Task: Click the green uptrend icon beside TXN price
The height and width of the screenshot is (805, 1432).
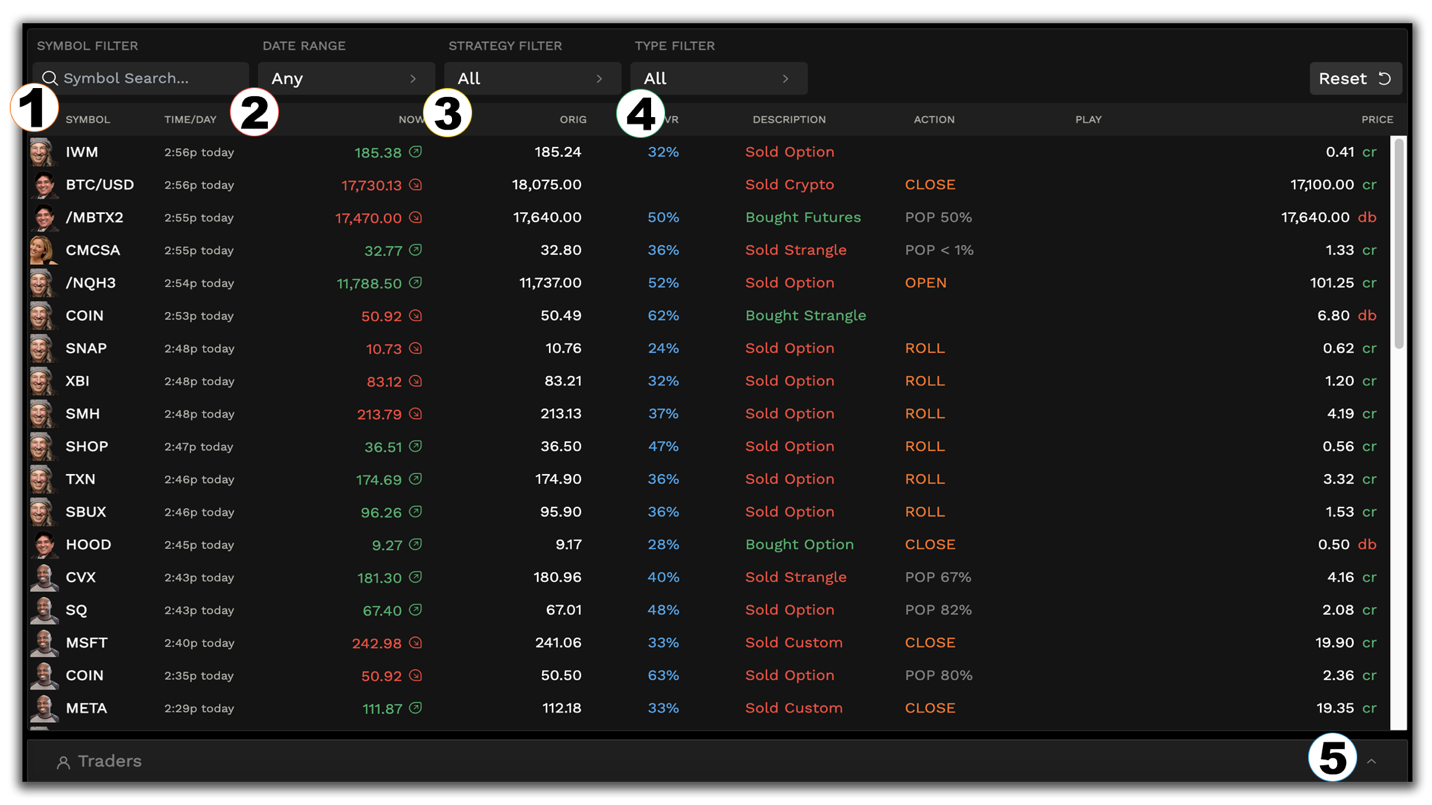Action: (417, 479)
